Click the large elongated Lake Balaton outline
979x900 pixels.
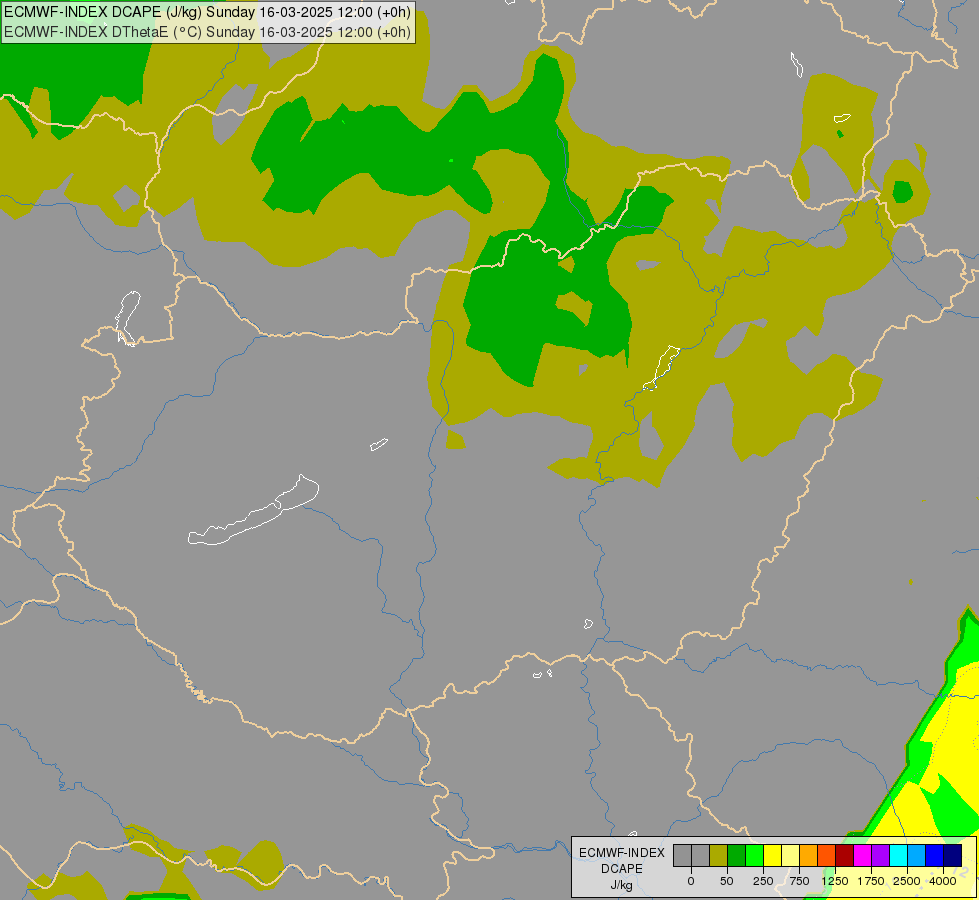coord(253,510)
